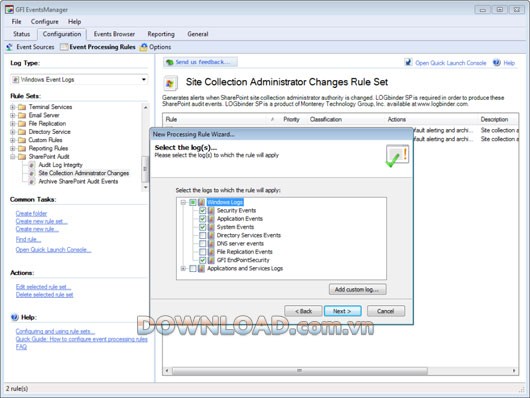This screenshot has width=530, height=398.
Task: Check the File Replication Events checkbox
Action: pos(202,252)
